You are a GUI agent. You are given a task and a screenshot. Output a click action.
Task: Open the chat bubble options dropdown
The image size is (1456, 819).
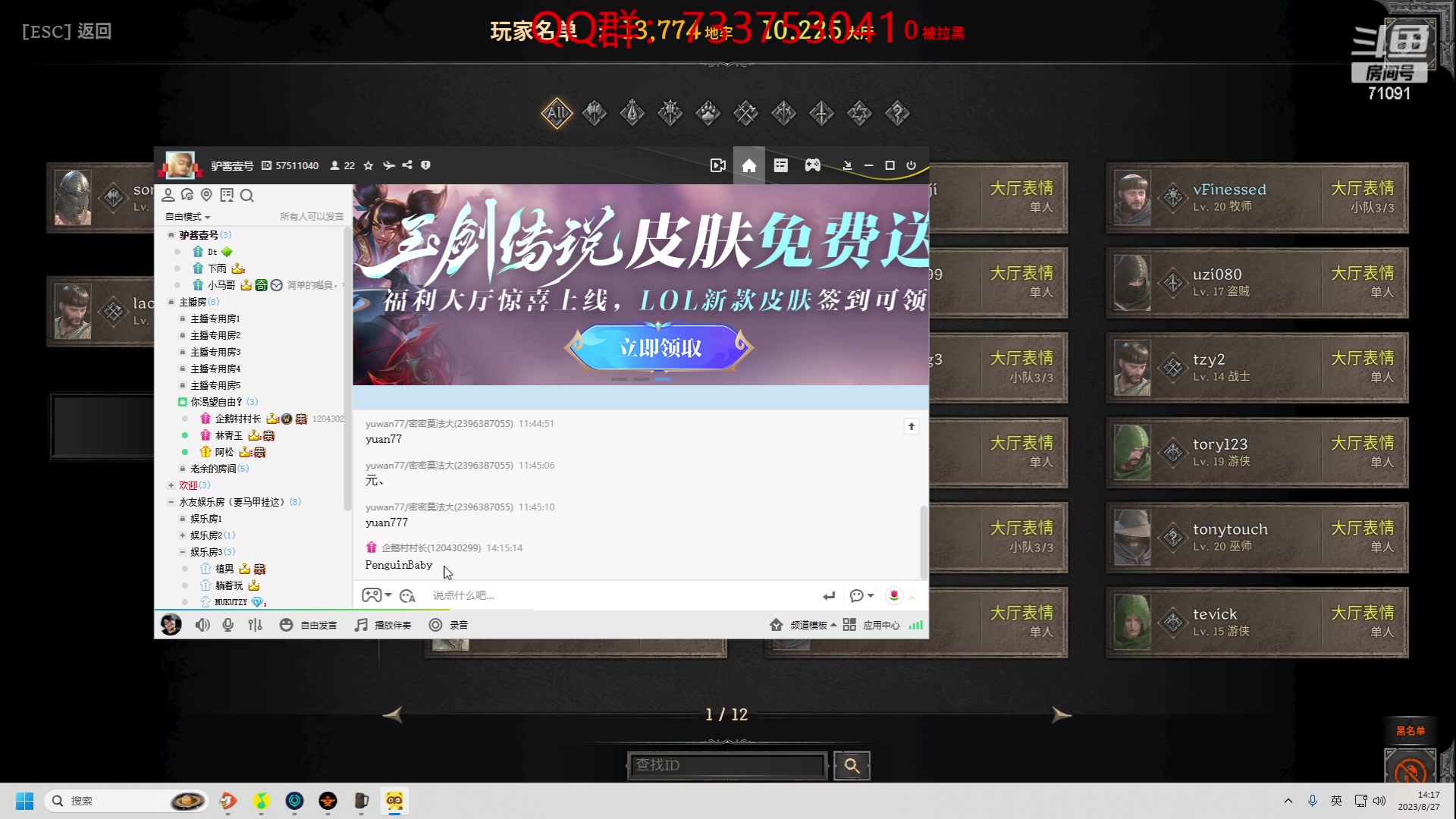(862, 596)
